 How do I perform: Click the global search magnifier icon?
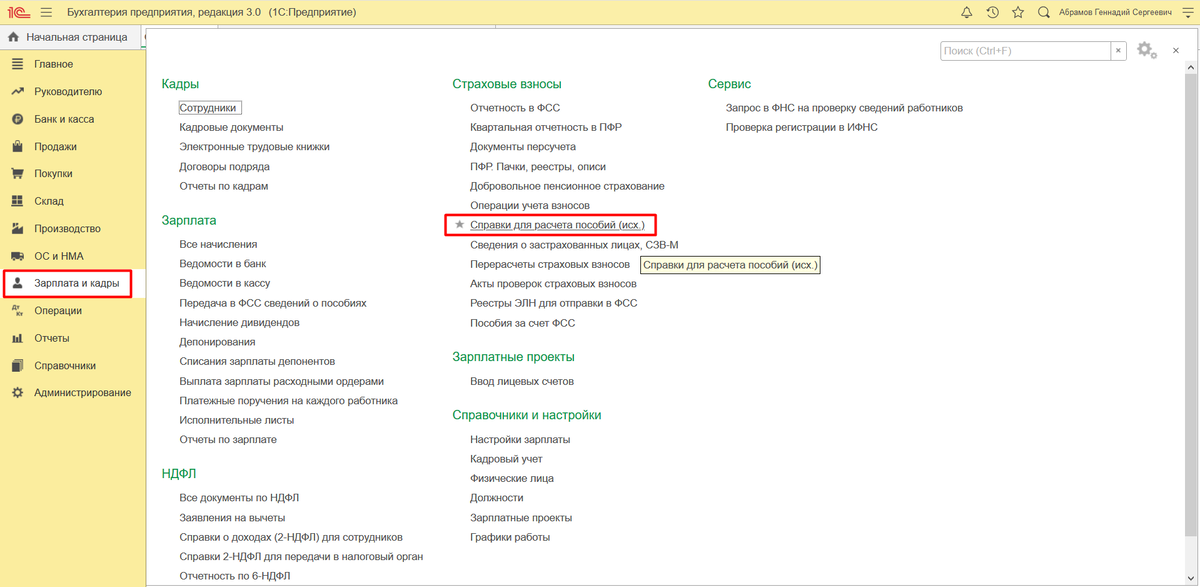(1044, 12)
